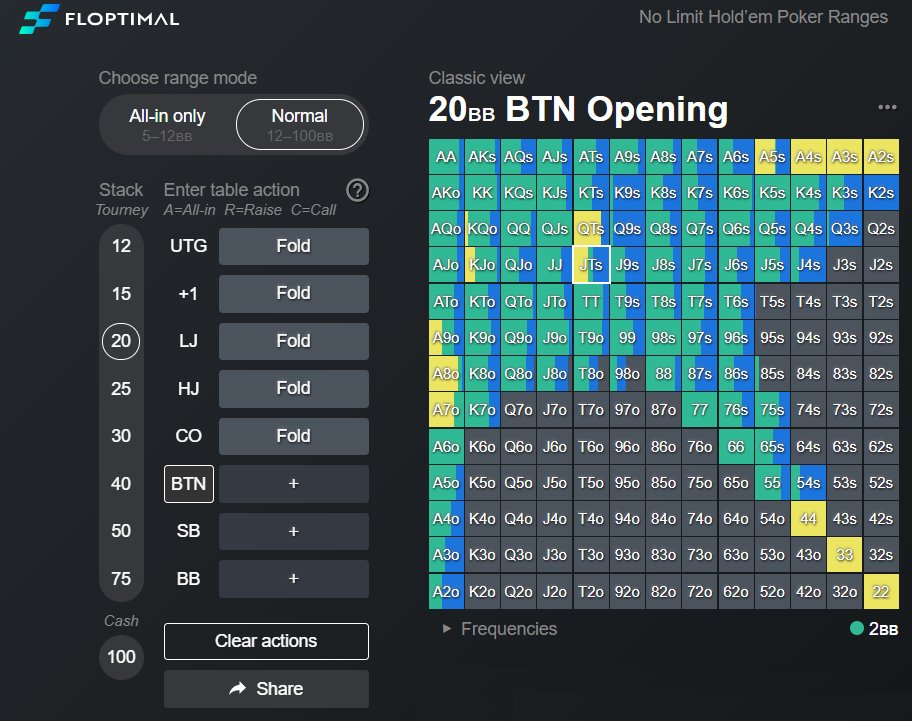Click the A2o hand cell
This screenshot has height=721, width=912.
click(446, 592)
